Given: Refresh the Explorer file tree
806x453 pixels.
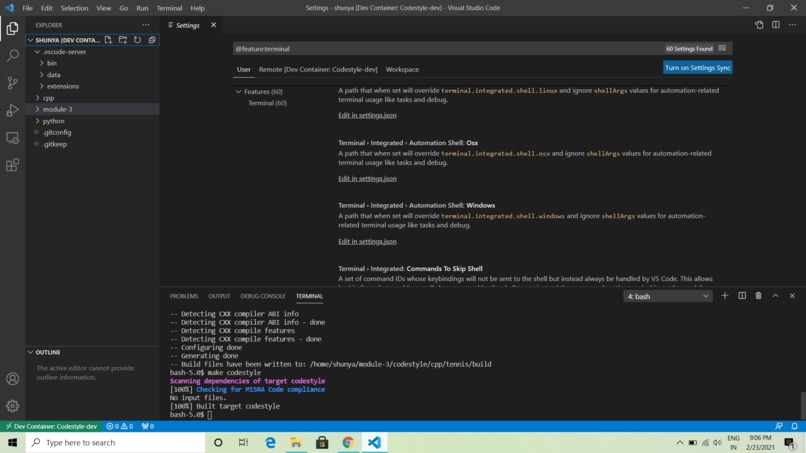Looking at the screenshot, I should [x=137, y=40].
